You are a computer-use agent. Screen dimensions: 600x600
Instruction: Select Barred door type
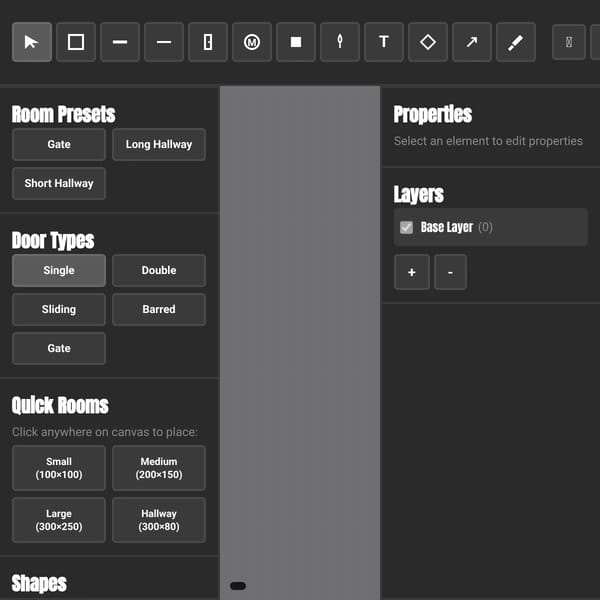coord(159,309)
